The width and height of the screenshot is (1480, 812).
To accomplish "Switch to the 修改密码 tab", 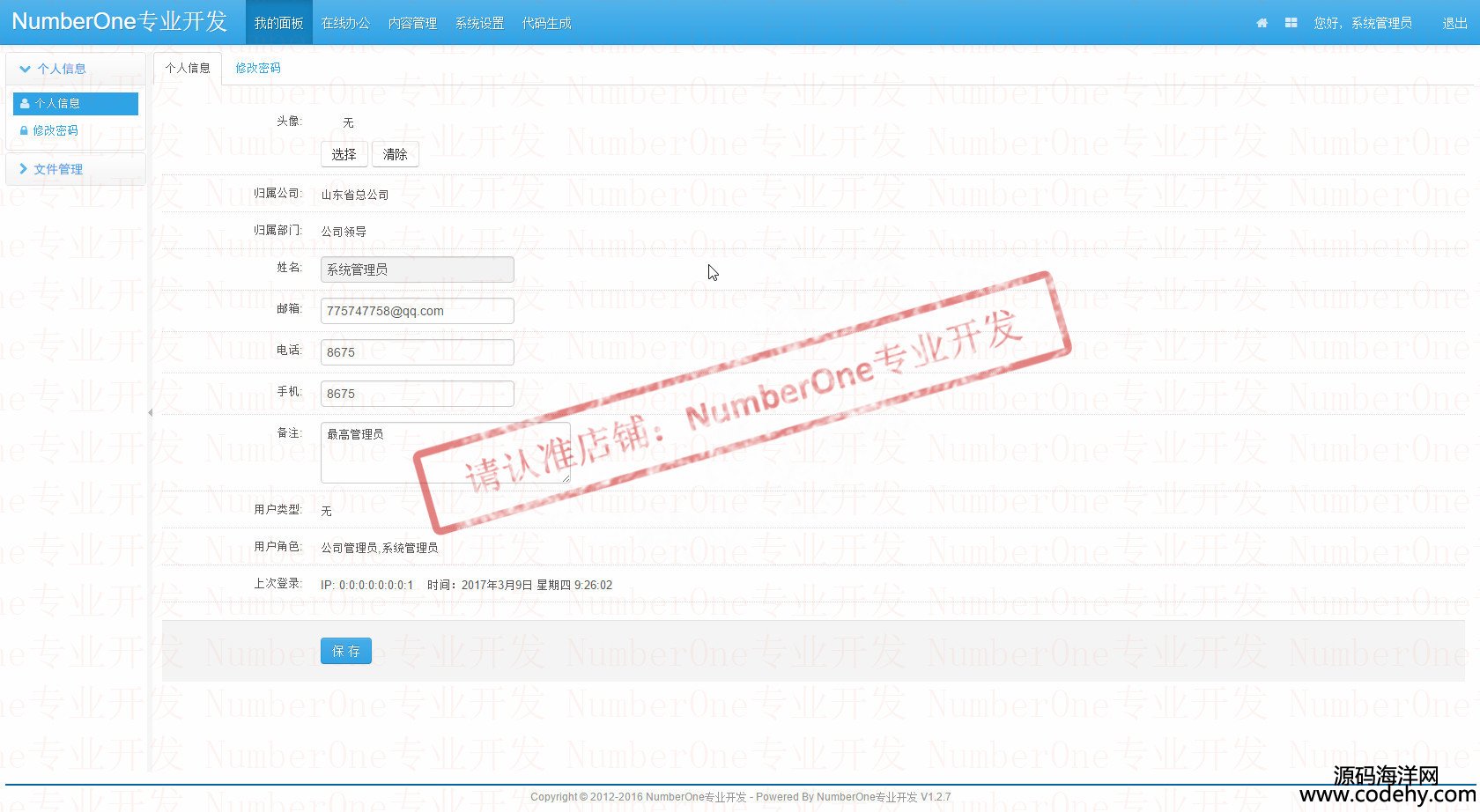I will click(257, 68).
